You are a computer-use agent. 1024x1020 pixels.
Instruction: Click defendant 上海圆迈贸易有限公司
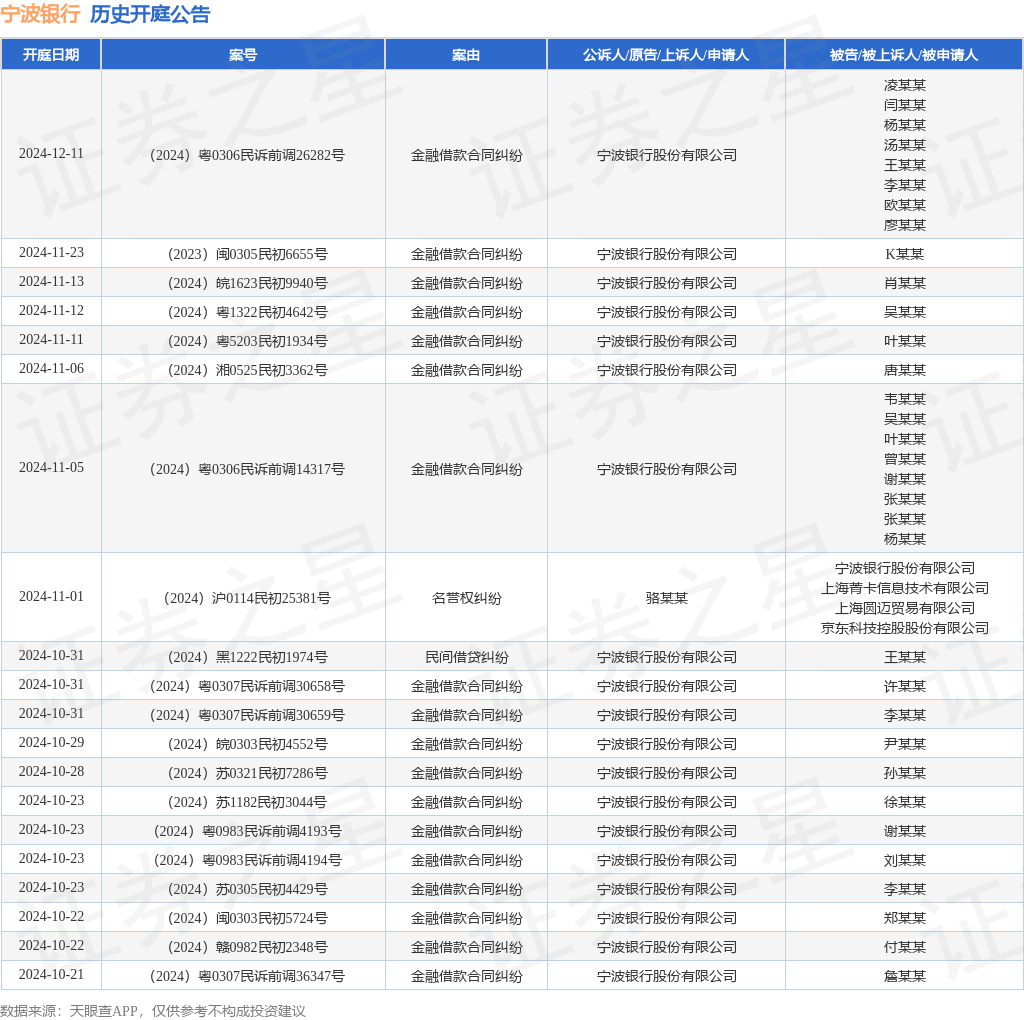(x=904, y=609)
